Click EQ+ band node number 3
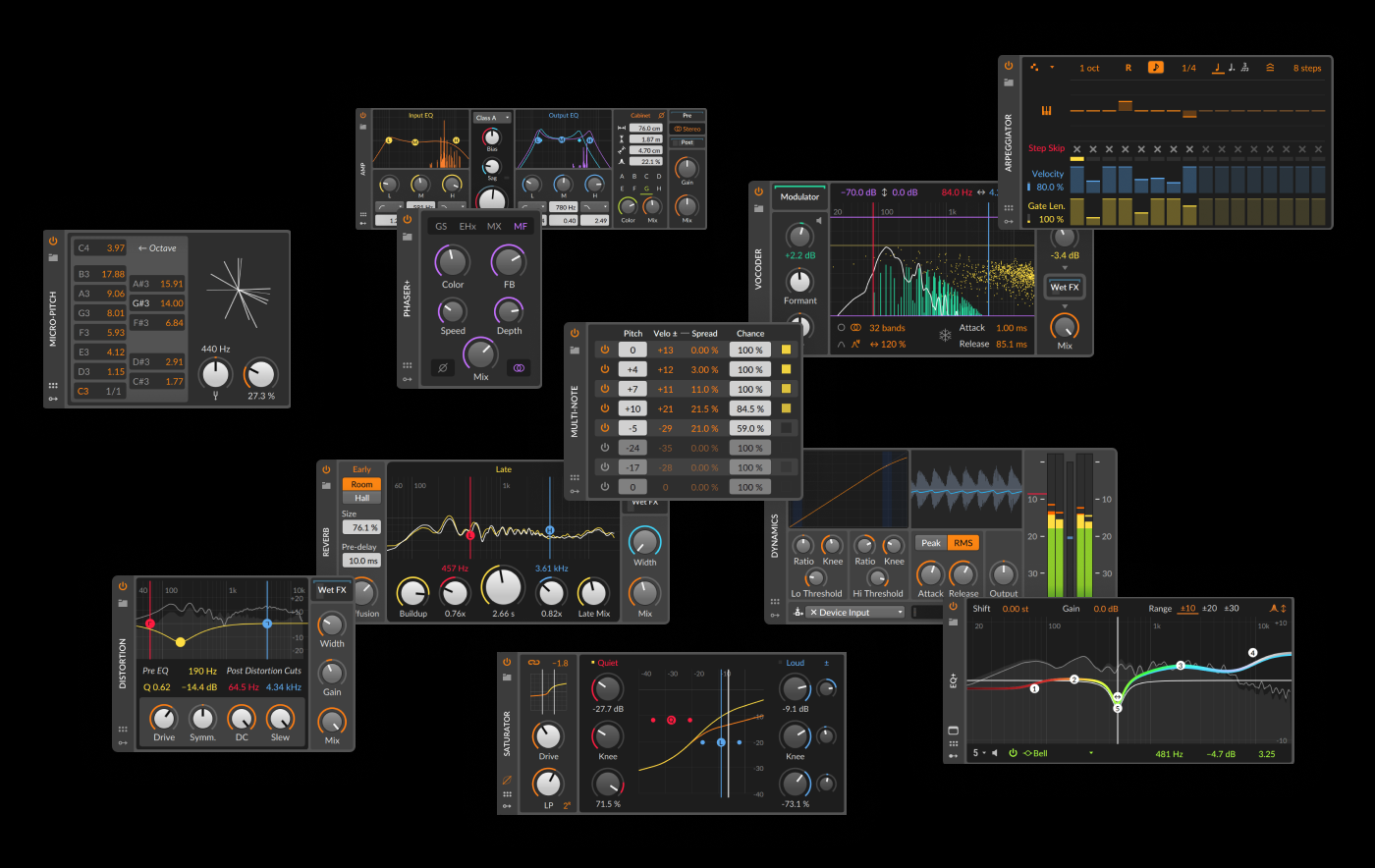Viewport: 1375px width, 868px height. click(x=1181, y=666)
